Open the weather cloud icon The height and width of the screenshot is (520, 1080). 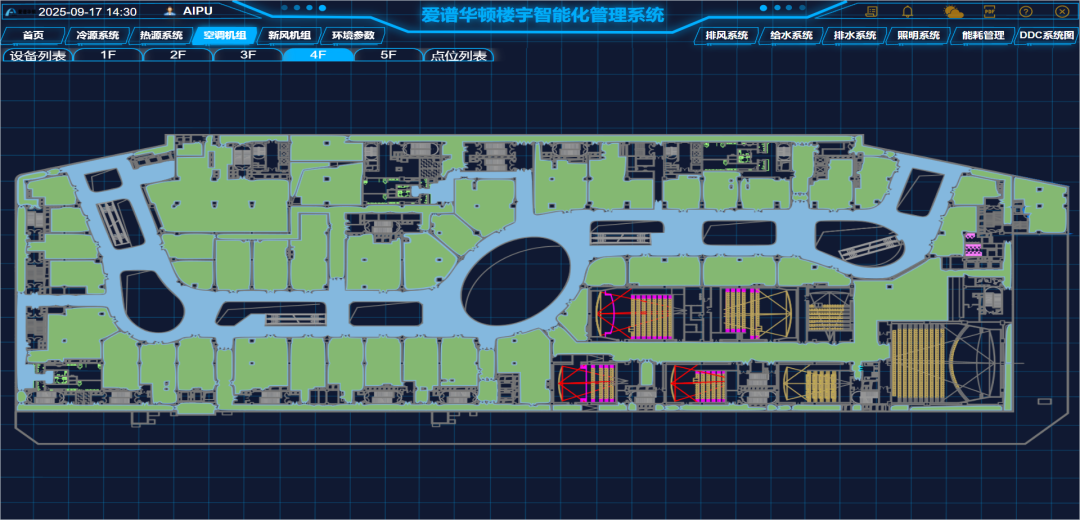pyautogui.click(x=954, y=11)
